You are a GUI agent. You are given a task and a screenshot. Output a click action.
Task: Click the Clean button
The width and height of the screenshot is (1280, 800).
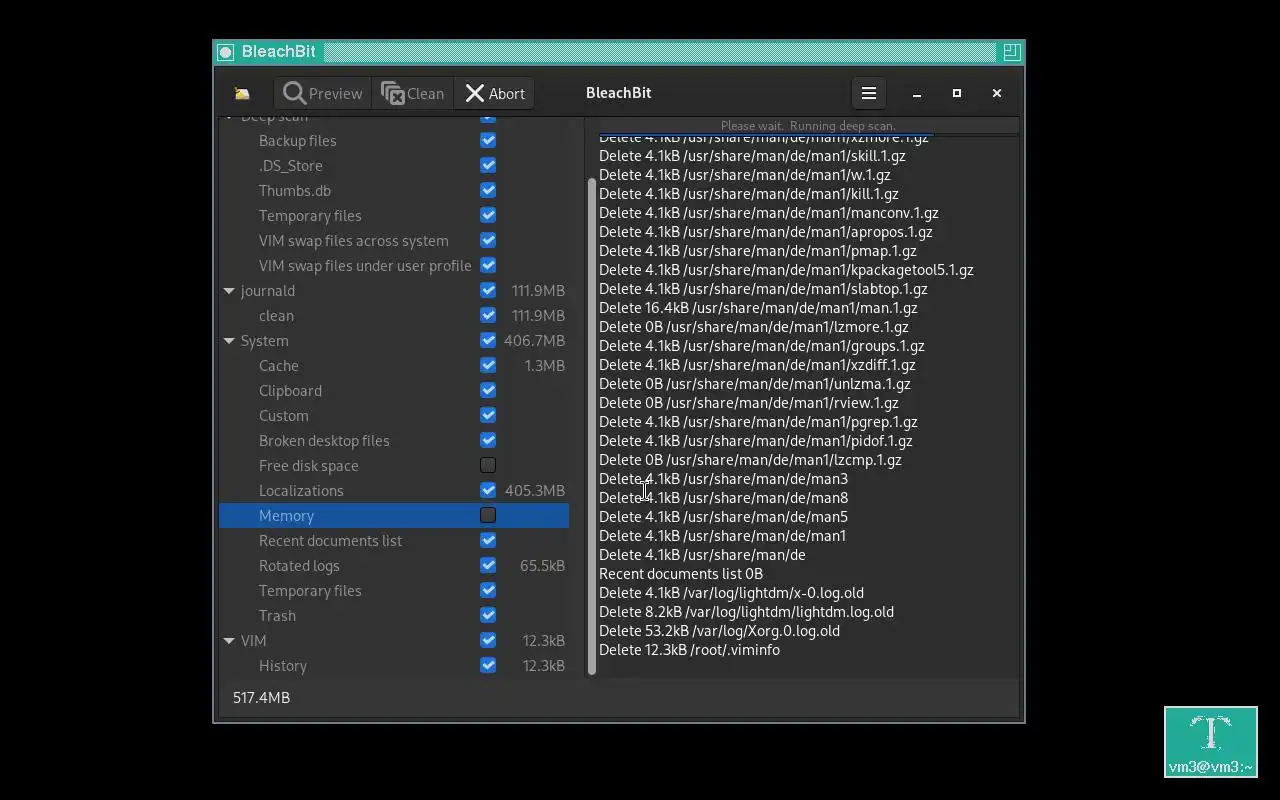click(x=412, y=93)
